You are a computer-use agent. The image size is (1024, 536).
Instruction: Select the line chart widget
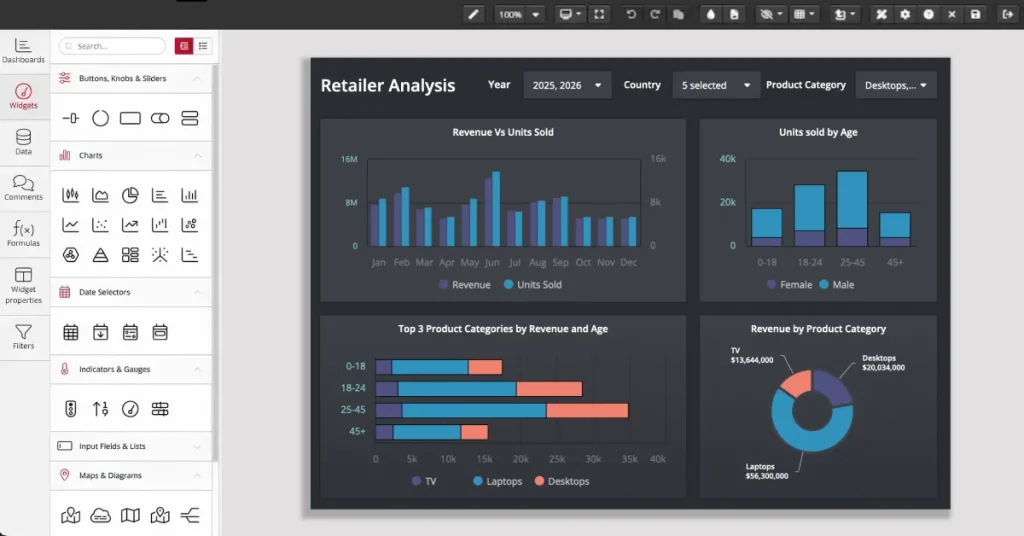pyautogui.click(x=71, y=225)
